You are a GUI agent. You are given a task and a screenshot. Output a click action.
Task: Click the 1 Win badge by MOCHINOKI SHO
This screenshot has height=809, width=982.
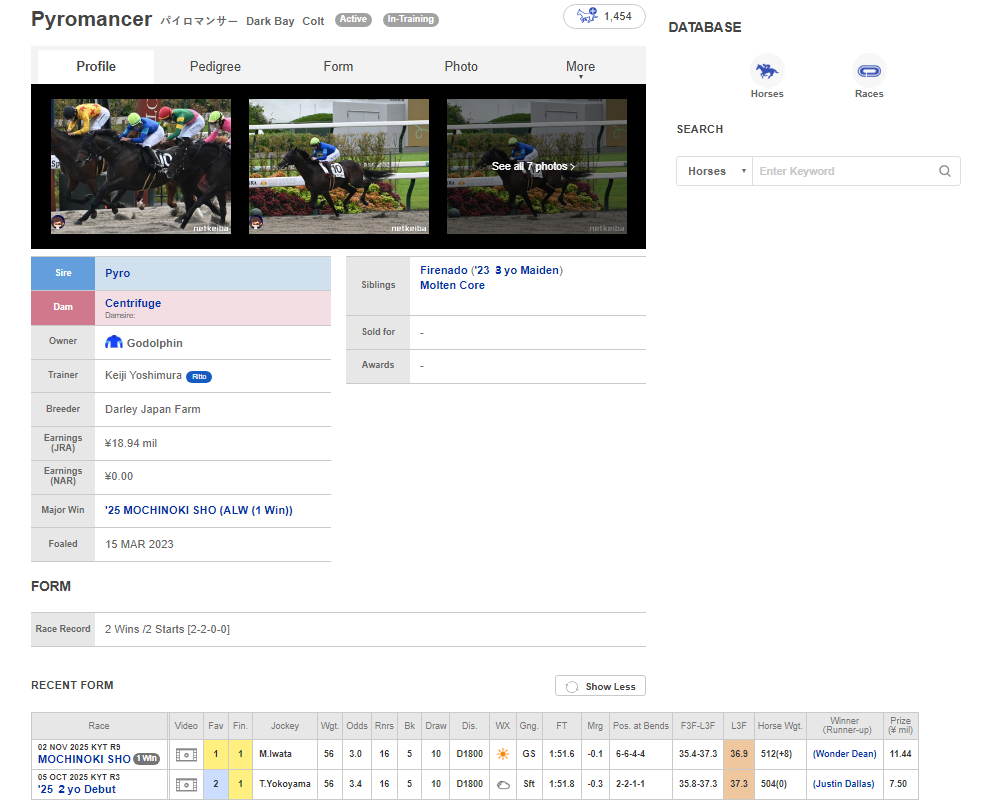click(x=147, y=758)
